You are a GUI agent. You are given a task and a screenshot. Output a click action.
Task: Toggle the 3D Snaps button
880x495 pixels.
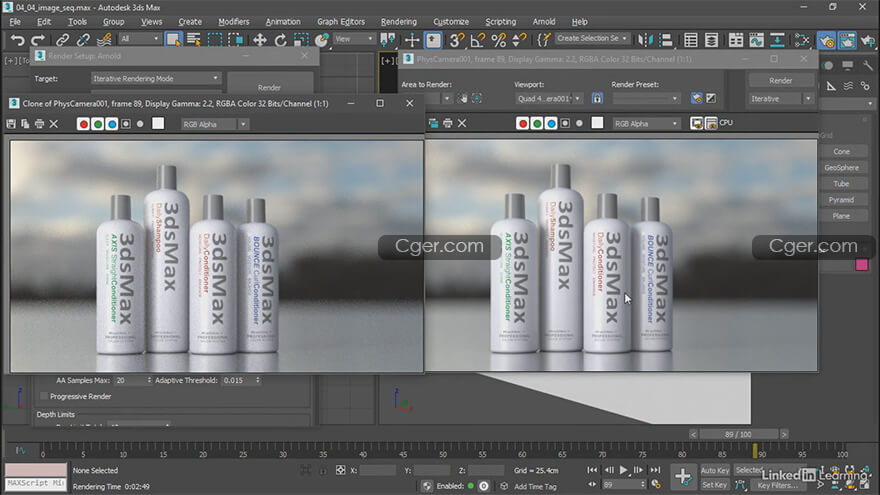[x=457, y=40]
